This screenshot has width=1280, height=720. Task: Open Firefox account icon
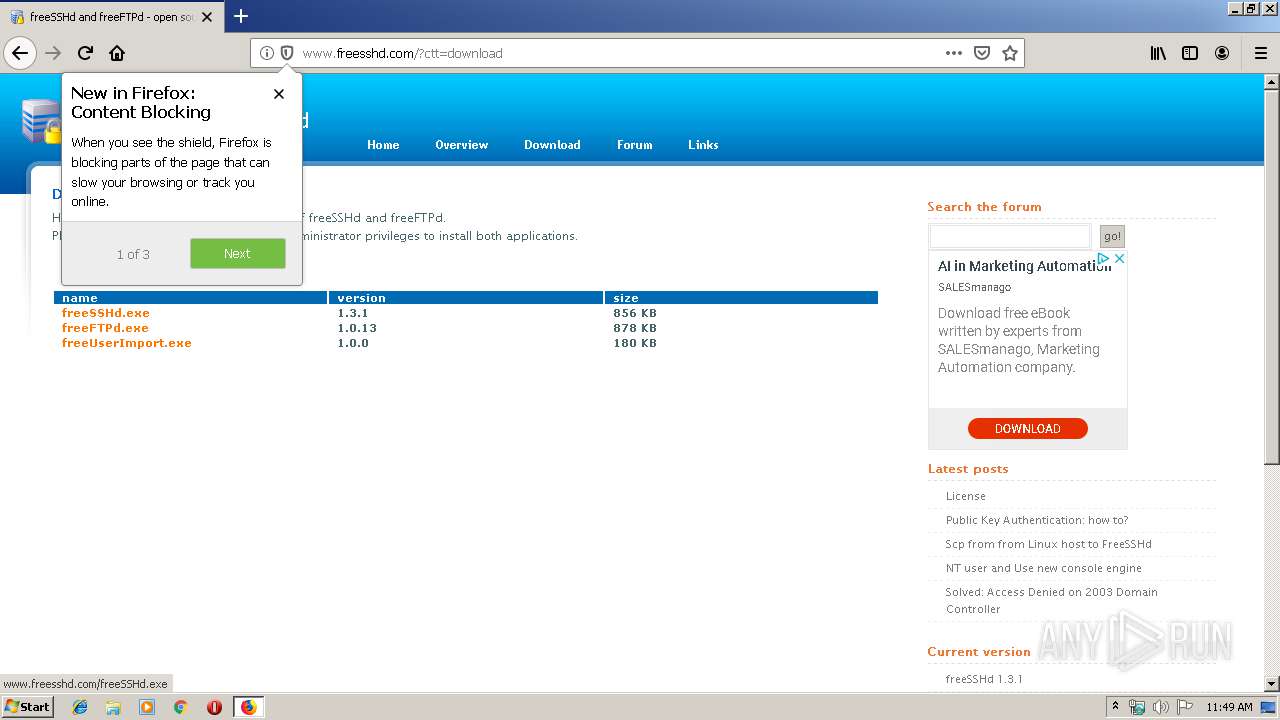[x=1222, y=53]
